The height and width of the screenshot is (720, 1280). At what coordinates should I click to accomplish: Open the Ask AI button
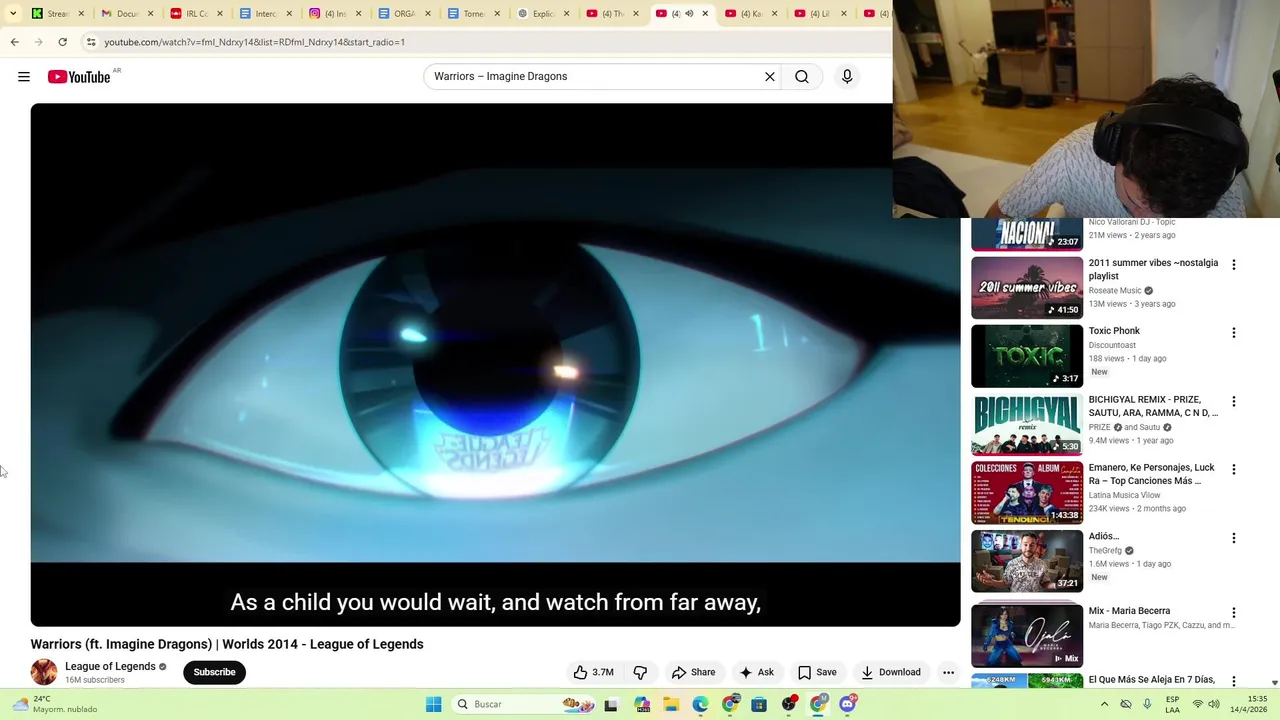click(757, 672)
